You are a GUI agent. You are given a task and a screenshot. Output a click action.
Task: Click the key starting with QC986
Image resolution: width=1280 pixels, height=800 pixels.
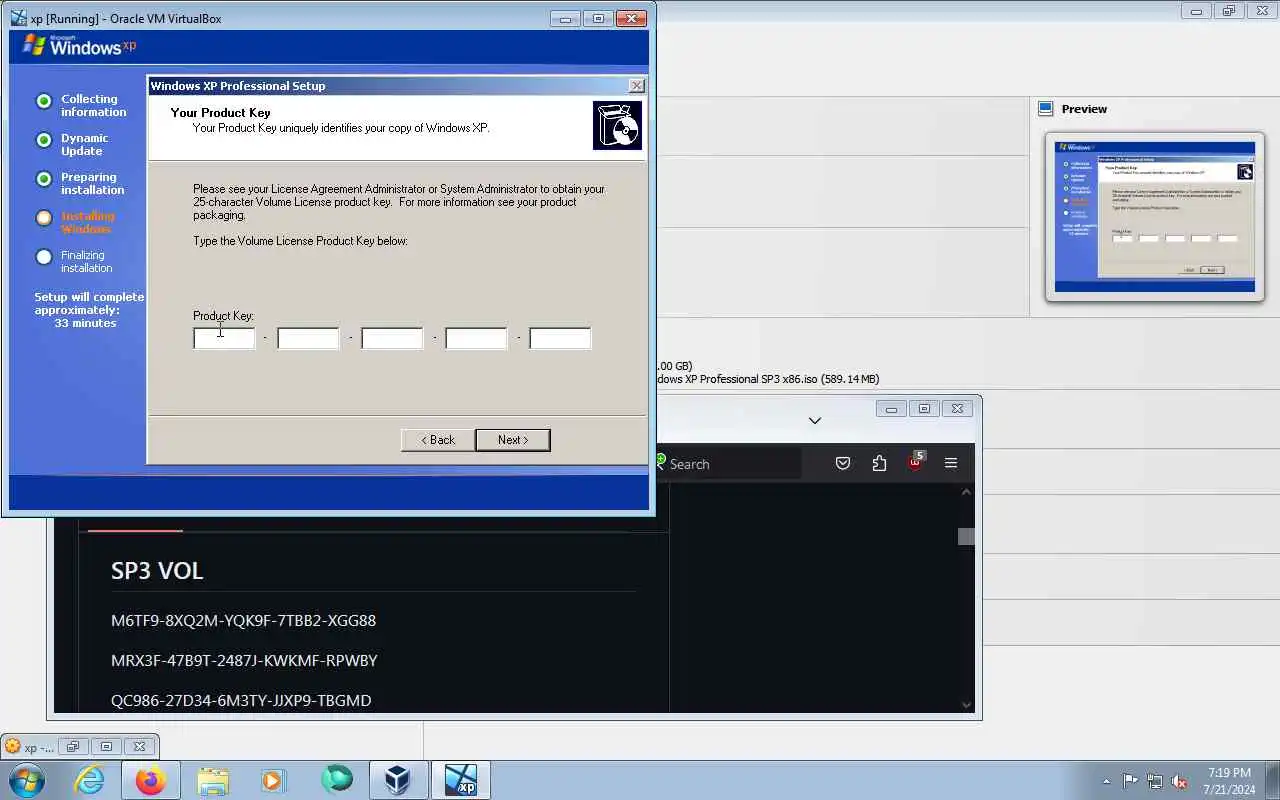click(241, 700)
